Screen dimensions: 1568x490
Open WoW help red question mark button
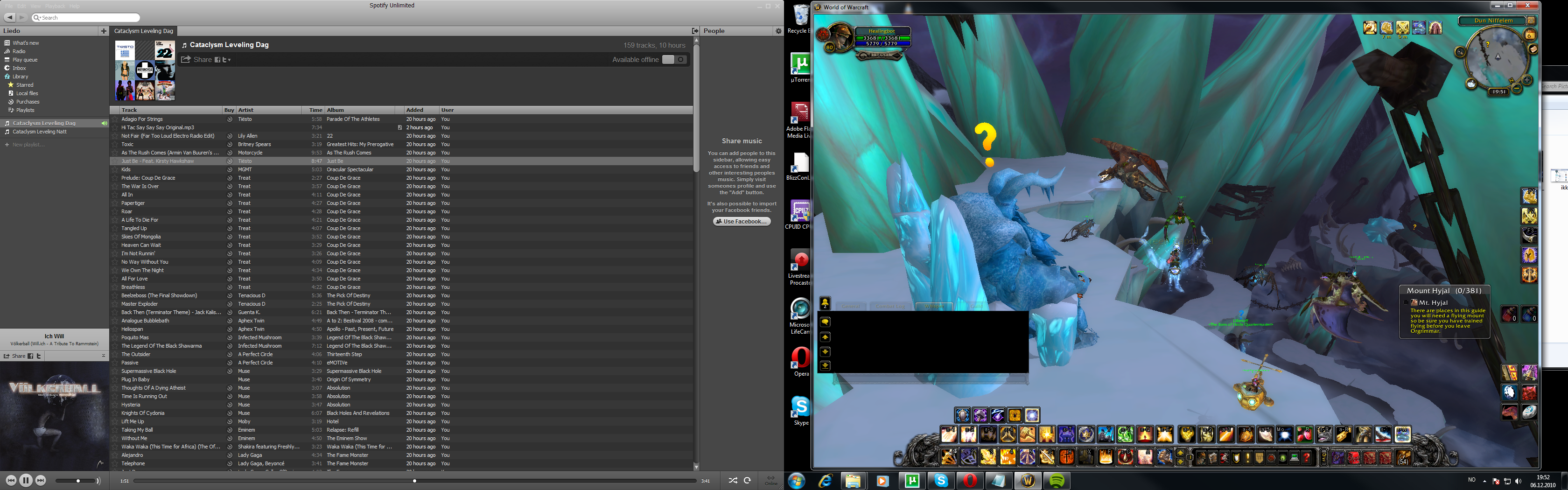pyautogui.click(x=1306, y=458)
